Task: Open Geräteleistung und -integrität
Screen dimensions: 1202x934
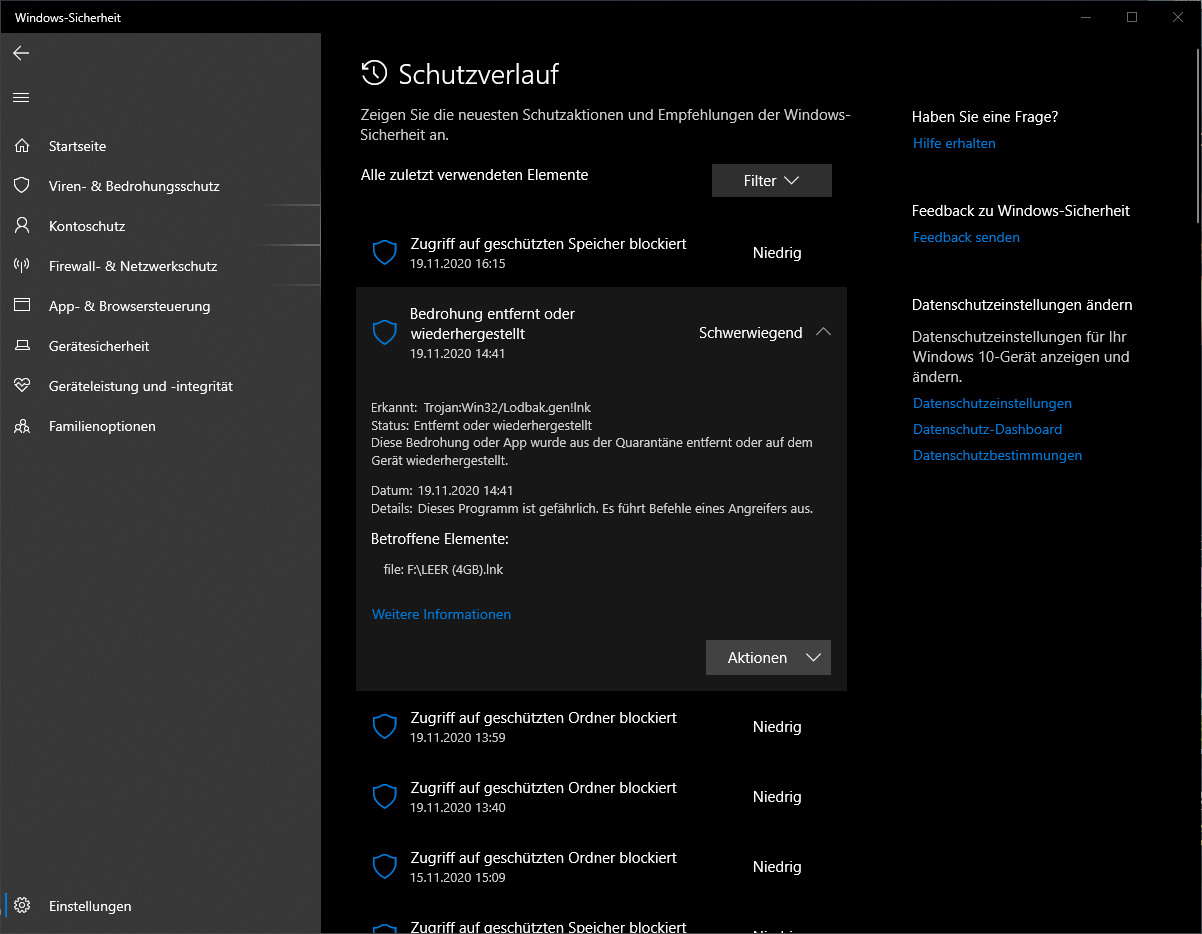Action: (x=160, y=386)
